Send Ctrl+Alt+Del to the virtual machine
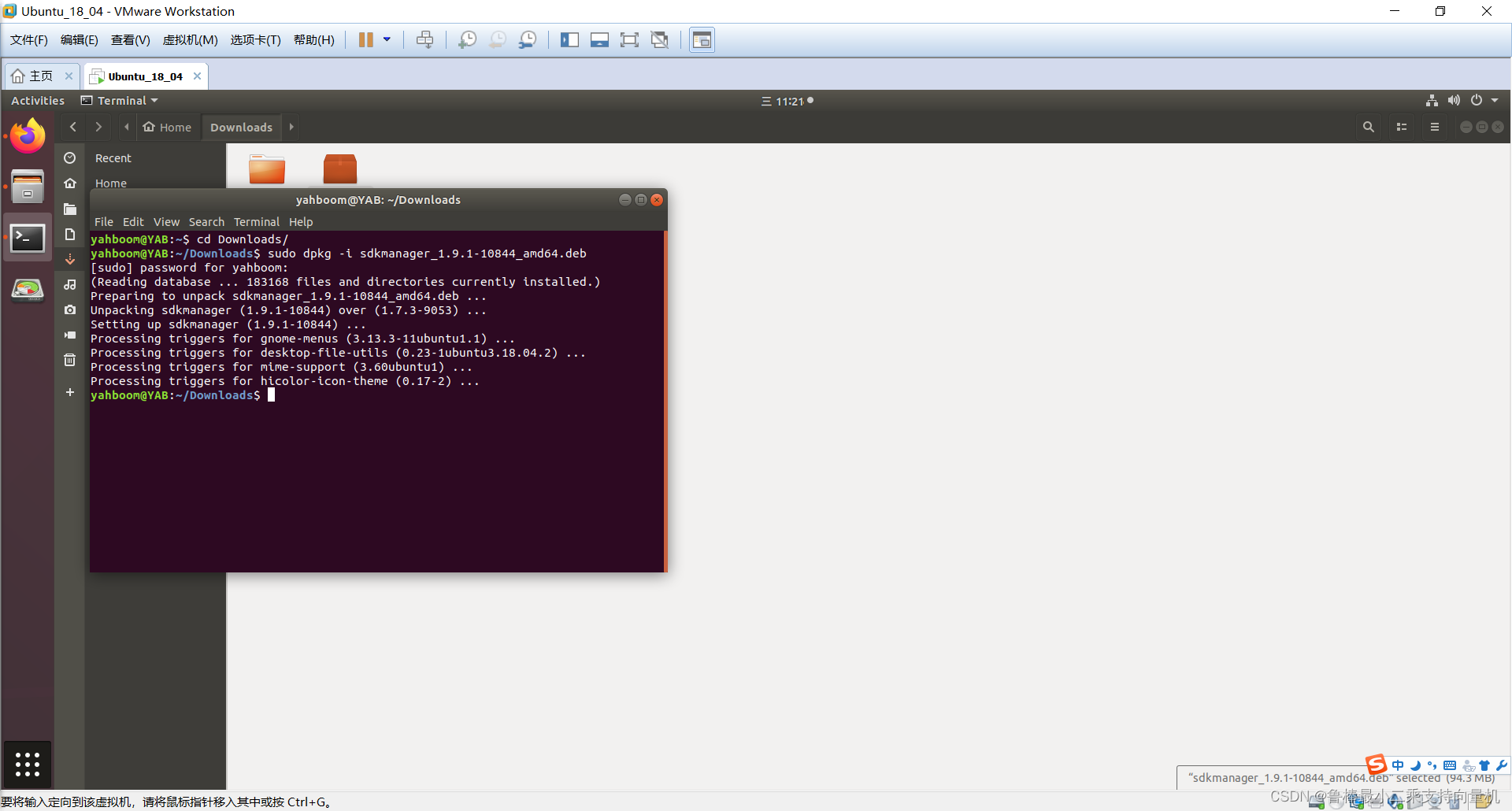This screenshot has width=1512, height=811. click(424, 40)
